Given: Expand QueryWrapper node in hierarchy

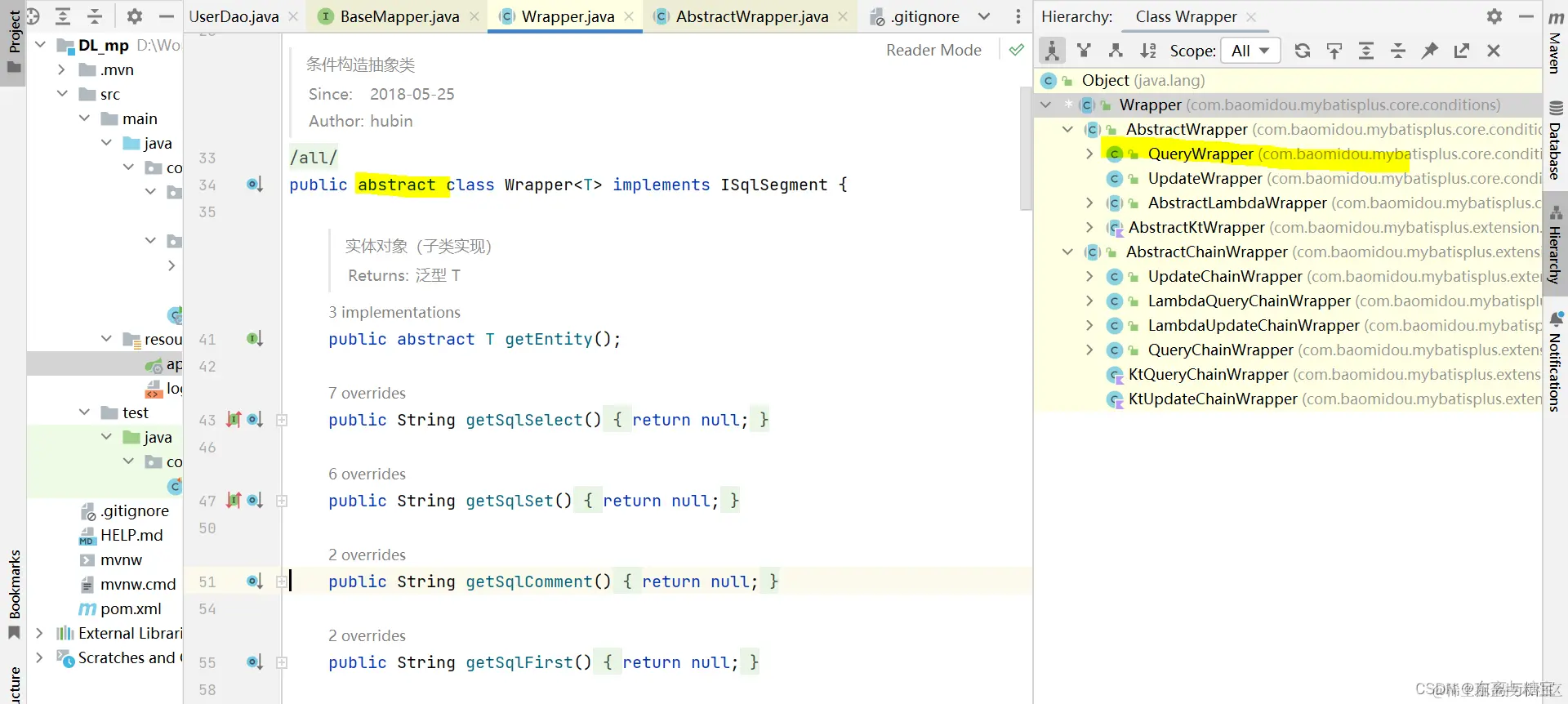Looking at the screenshot, I should pyautogui.click(x=1089, y=154).
